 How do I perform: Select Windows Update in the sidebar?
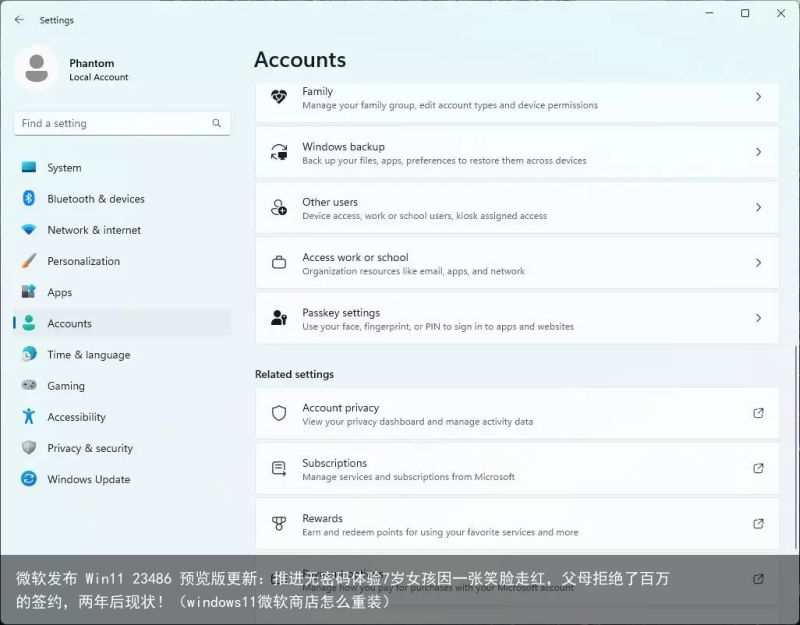(x=122, y=479)
